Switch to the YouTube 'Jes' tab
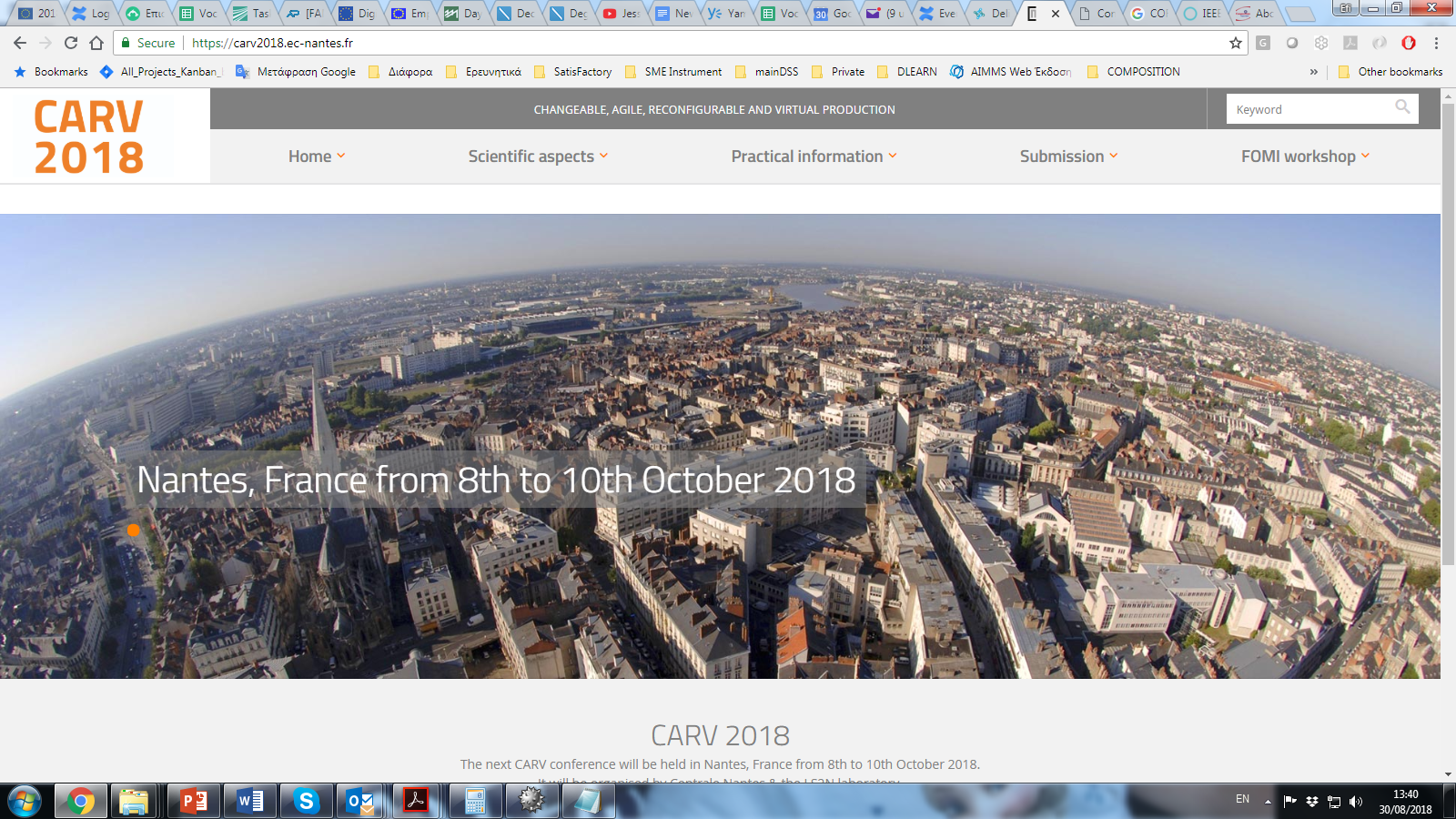 click(622, 14)
